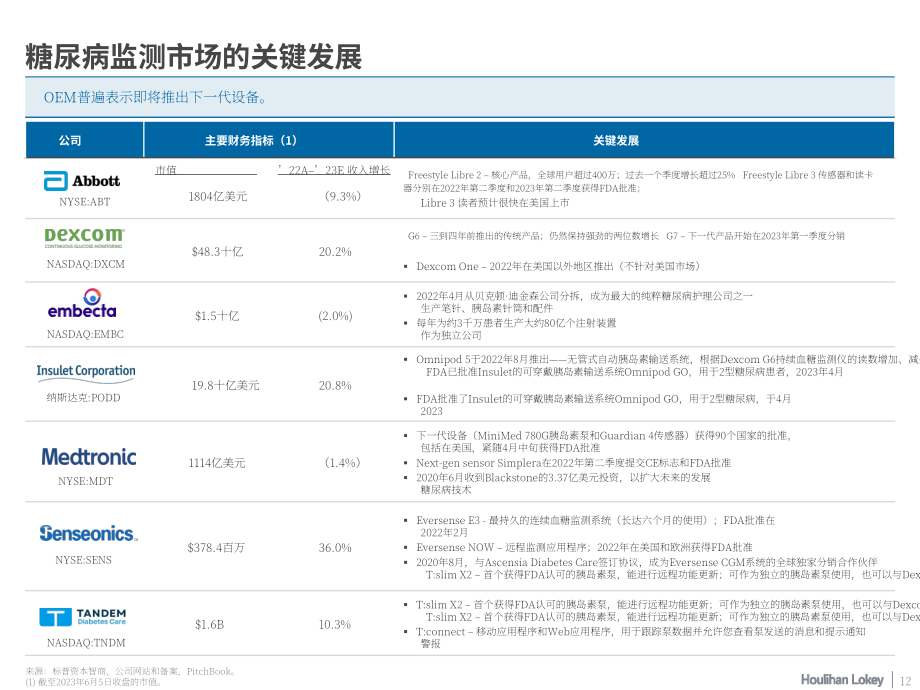Screen dimensions: 920x690
Task: Click Senseonics growth value 36.0%
Action: 335,547
